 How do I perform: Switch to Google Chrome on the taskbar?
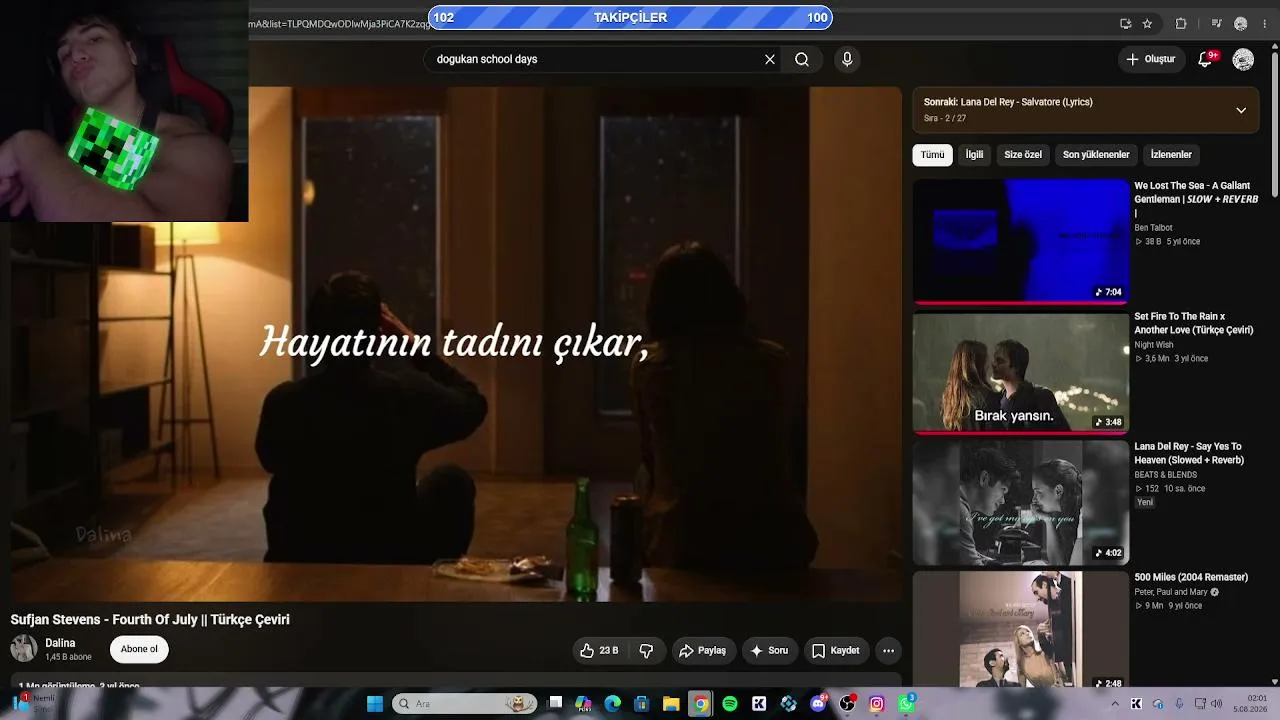click(701, 704)
